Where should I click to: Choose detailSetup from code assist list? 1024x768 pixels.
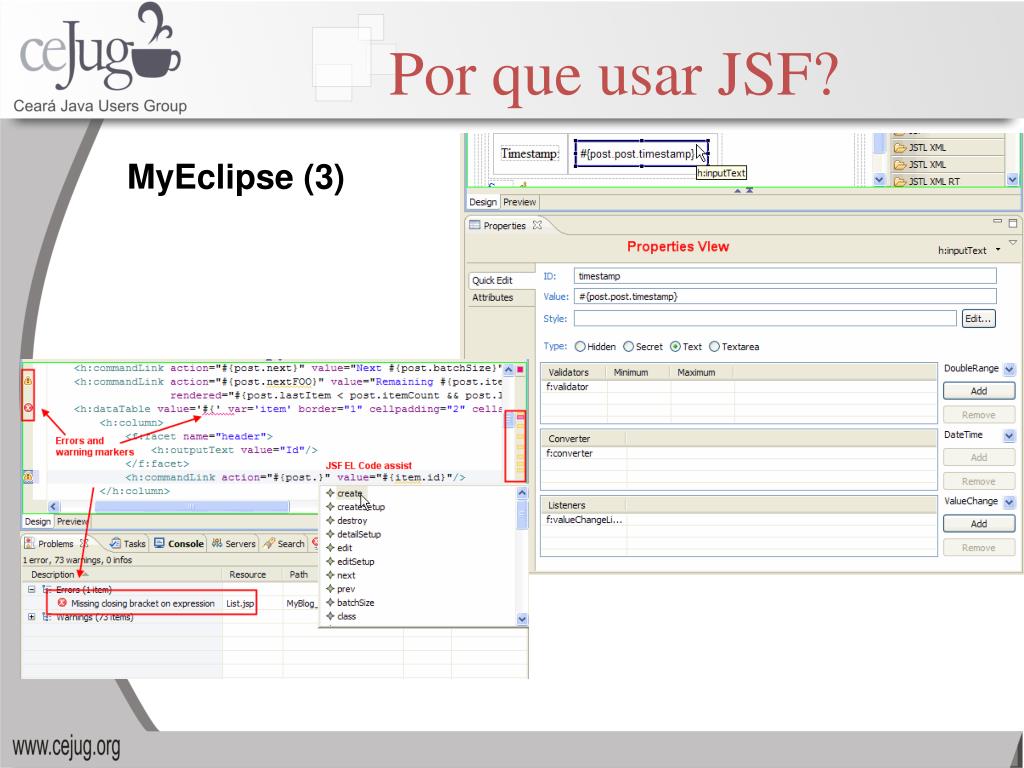tap(359, 534)
